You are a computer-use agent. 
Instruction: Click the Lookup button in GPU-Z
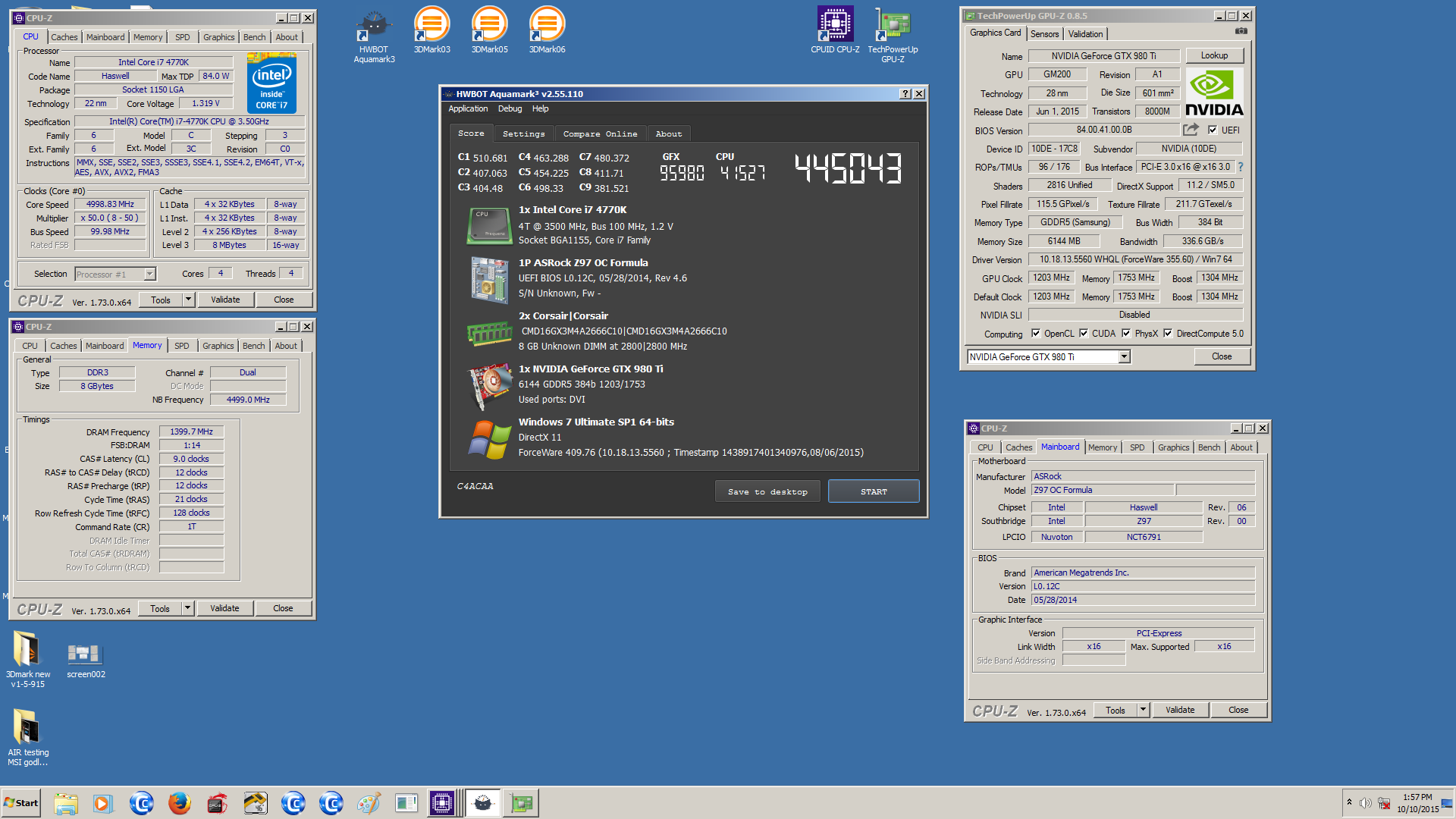pyautogui.click(x=1214, y=55)
